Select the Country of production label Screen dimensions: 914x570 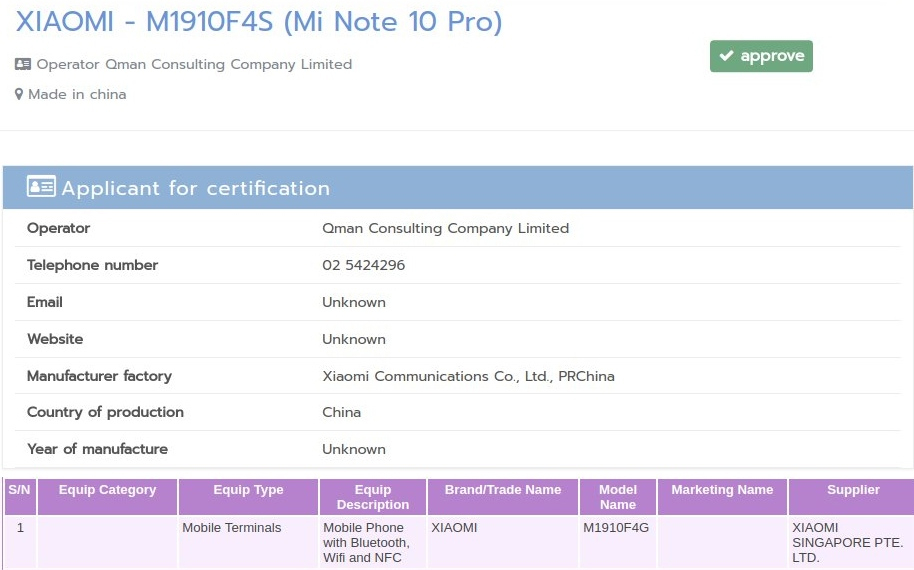[105, 412]
